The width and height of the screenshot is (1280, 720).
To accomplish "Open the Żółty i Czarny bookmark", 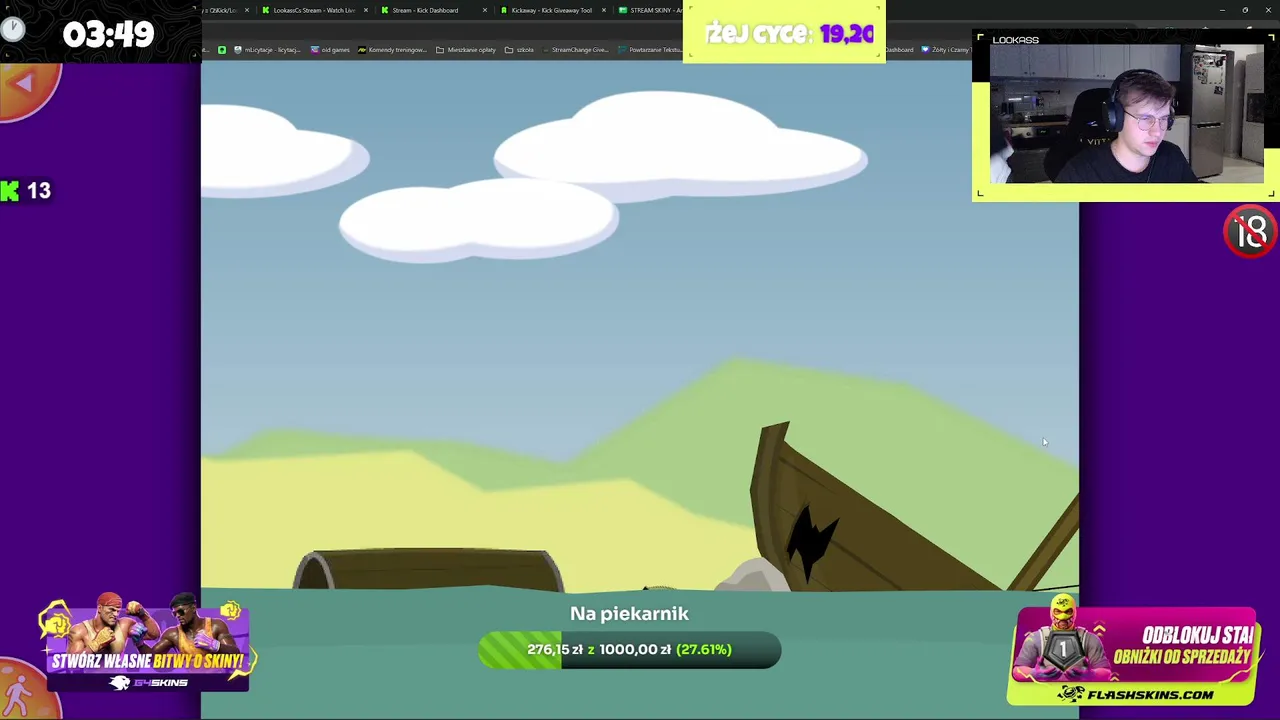I will pos(946,50).
